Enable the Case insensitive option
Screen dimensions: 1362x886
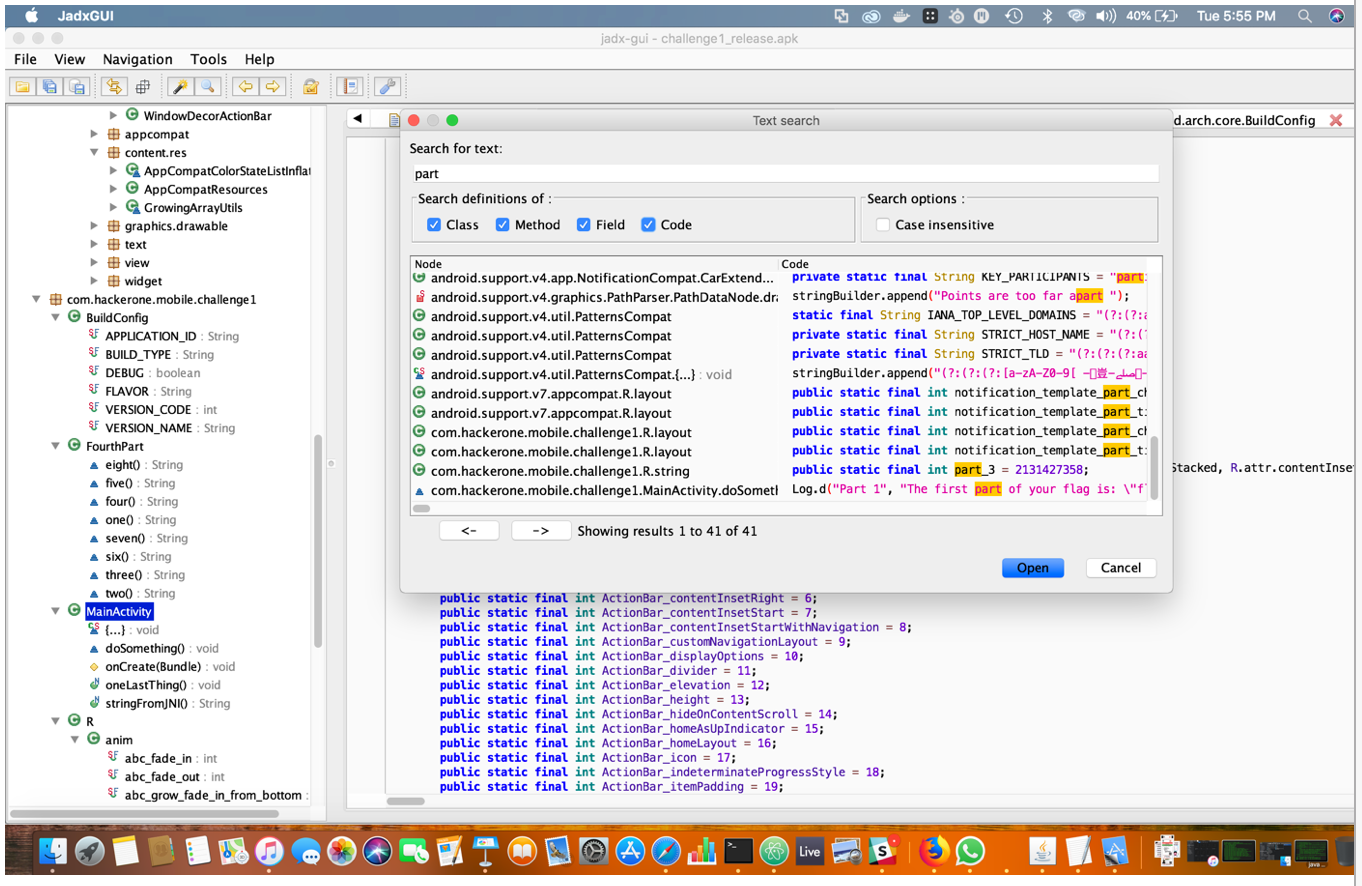pyautogui.click(x=883, y=225)
